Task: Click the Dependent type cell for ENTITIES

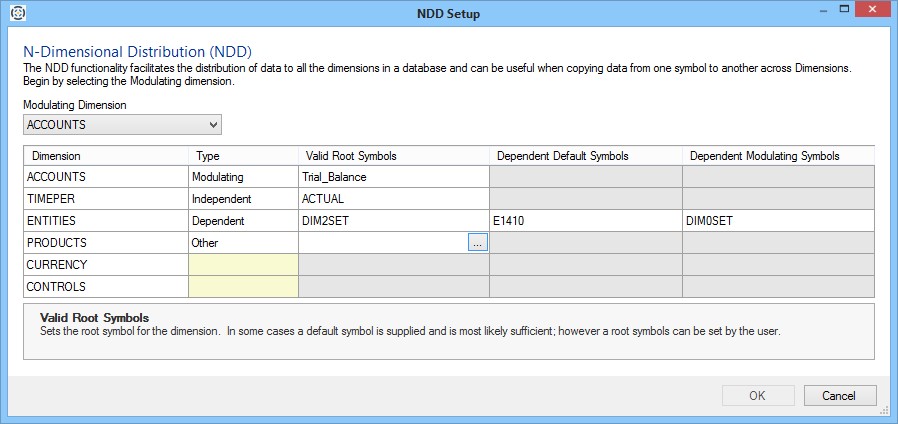Action: pos(243,221)
